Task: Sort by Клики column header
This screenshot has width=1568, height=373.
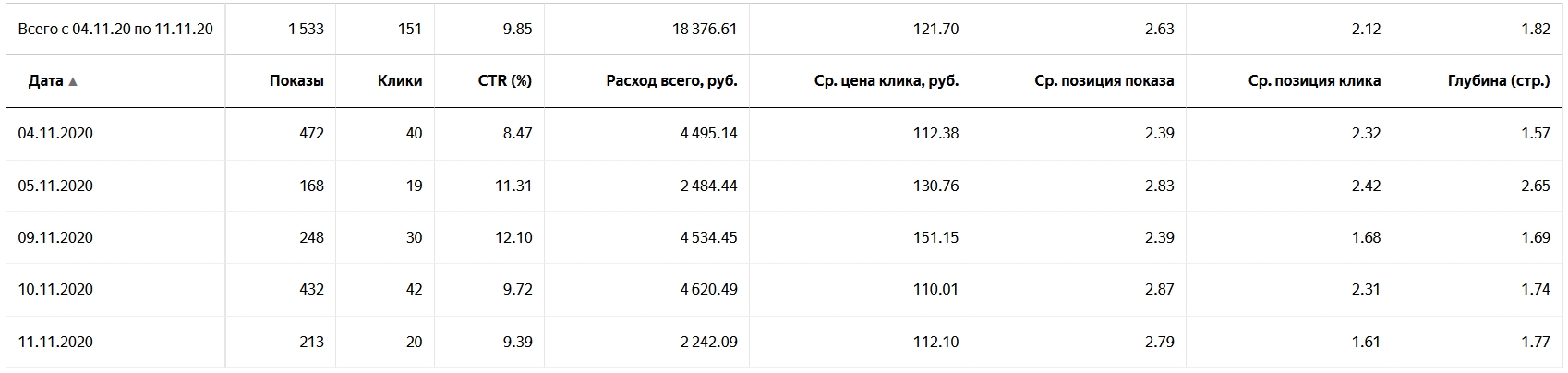Action: click(x=400, y=81)
